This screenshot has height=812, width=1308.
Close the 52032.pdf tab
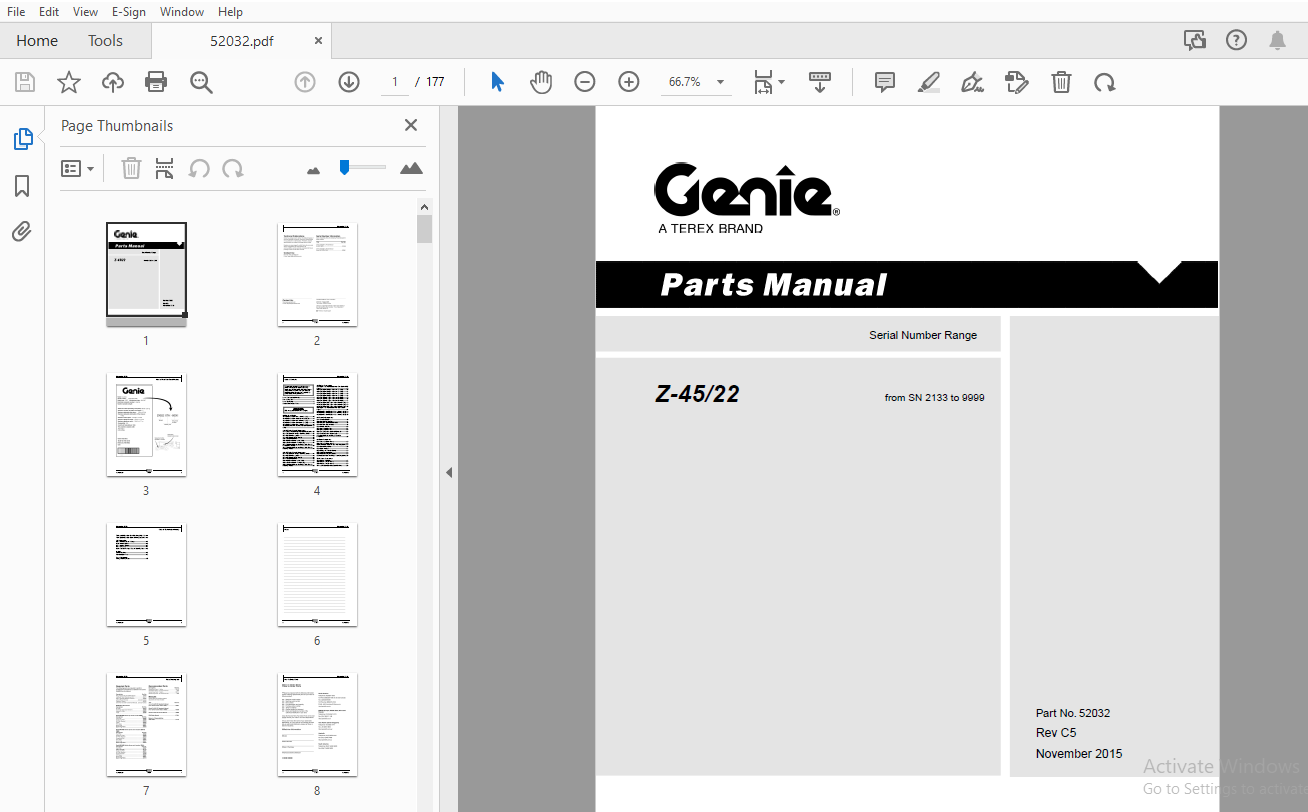pyautogui.click(x=318, y=41)
